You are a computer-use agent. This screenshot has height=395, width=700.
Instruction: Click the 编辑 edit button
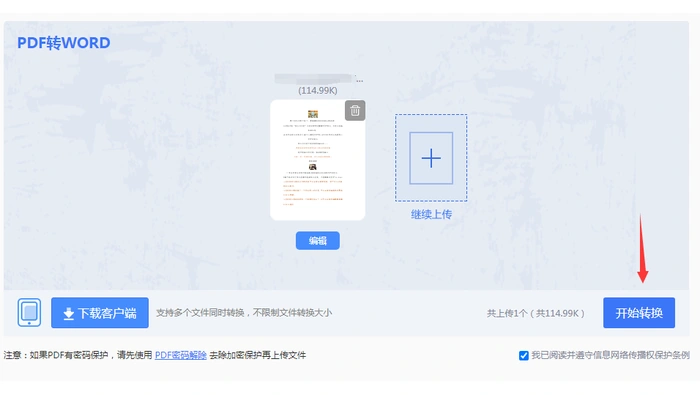317,241
